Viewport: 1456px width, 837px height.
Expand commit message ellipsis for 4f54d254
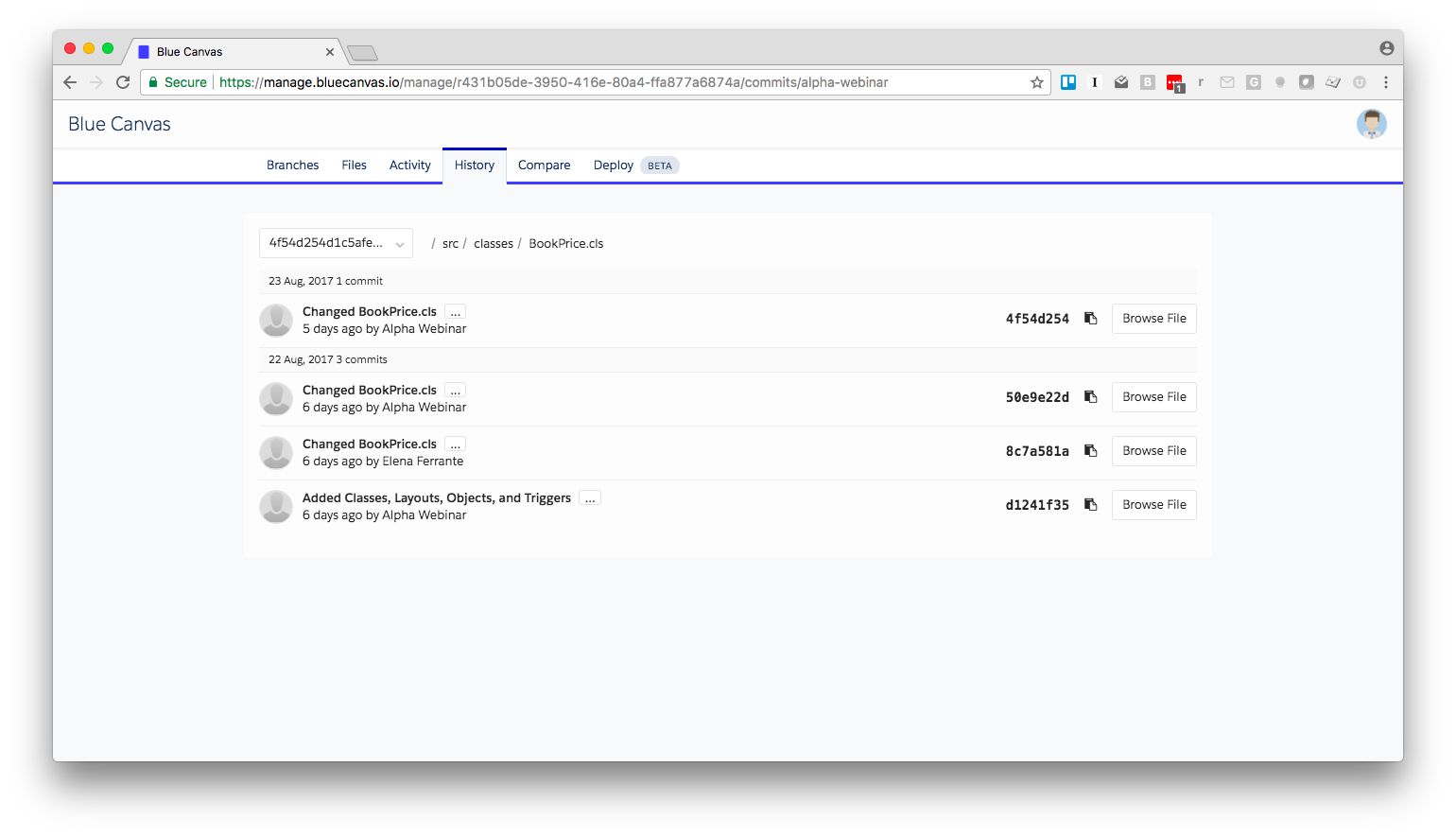click(x=455, y=312)
